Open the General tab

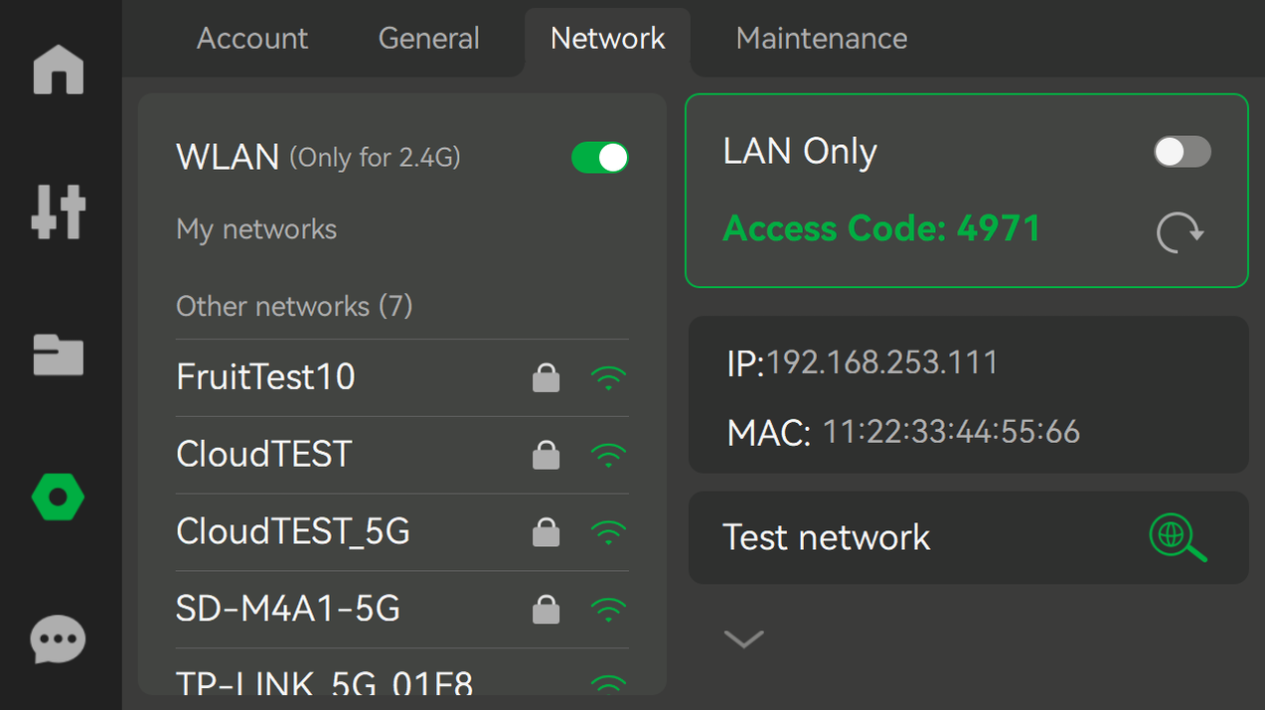click(429, 39)
